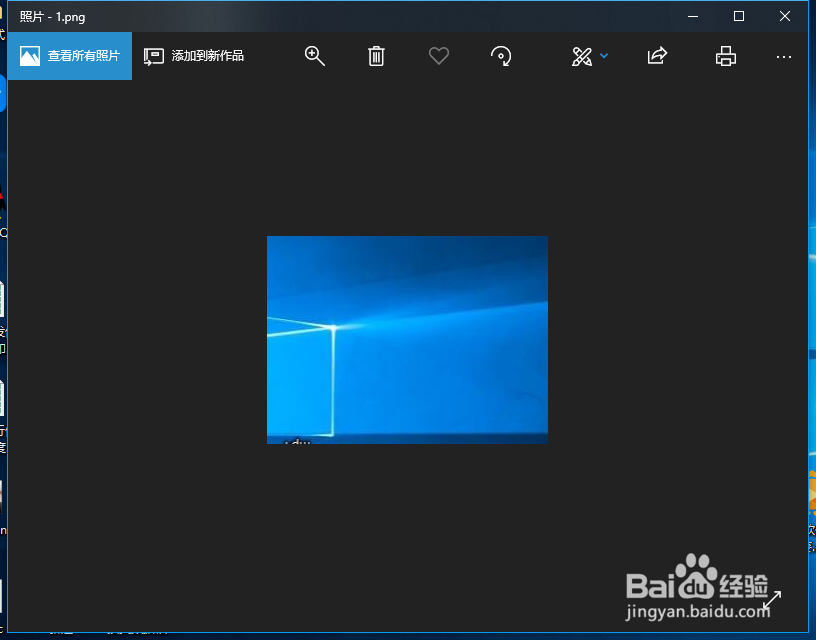Maximize the Photos window
The image size is (816, 640).
point(738,16)
